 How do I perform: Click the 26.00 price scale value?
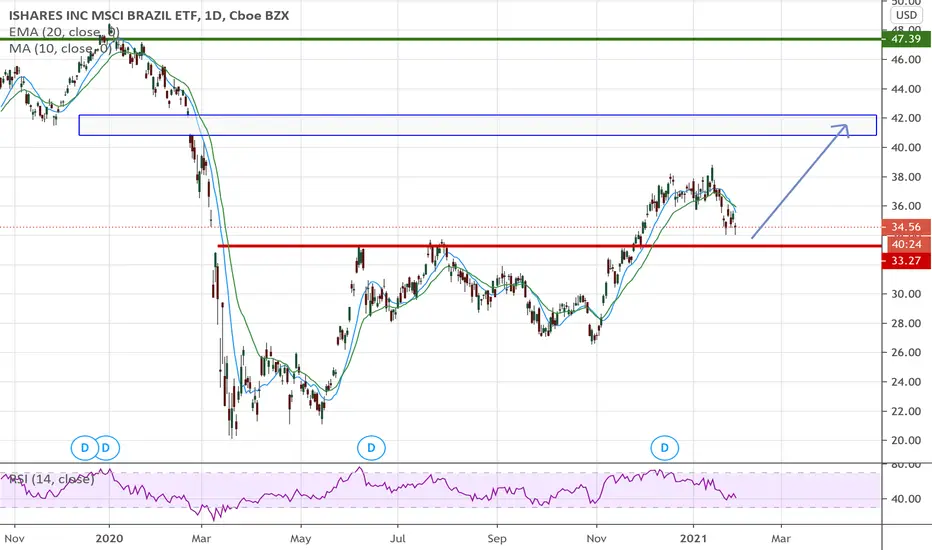point(906,353)
